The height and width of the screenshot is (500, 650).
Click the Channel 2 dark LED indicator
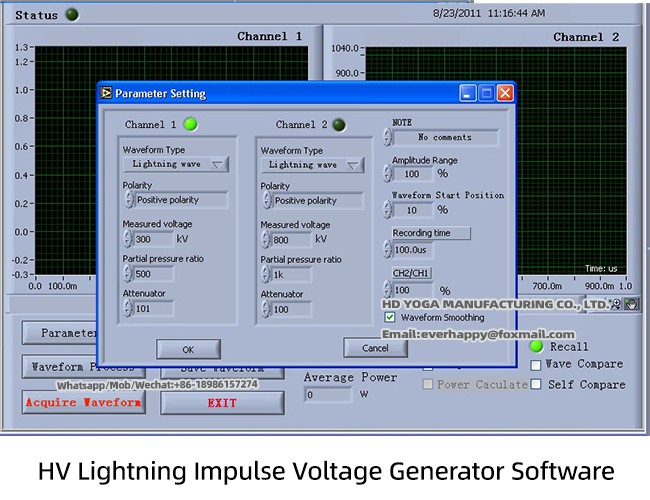[339, 125]
